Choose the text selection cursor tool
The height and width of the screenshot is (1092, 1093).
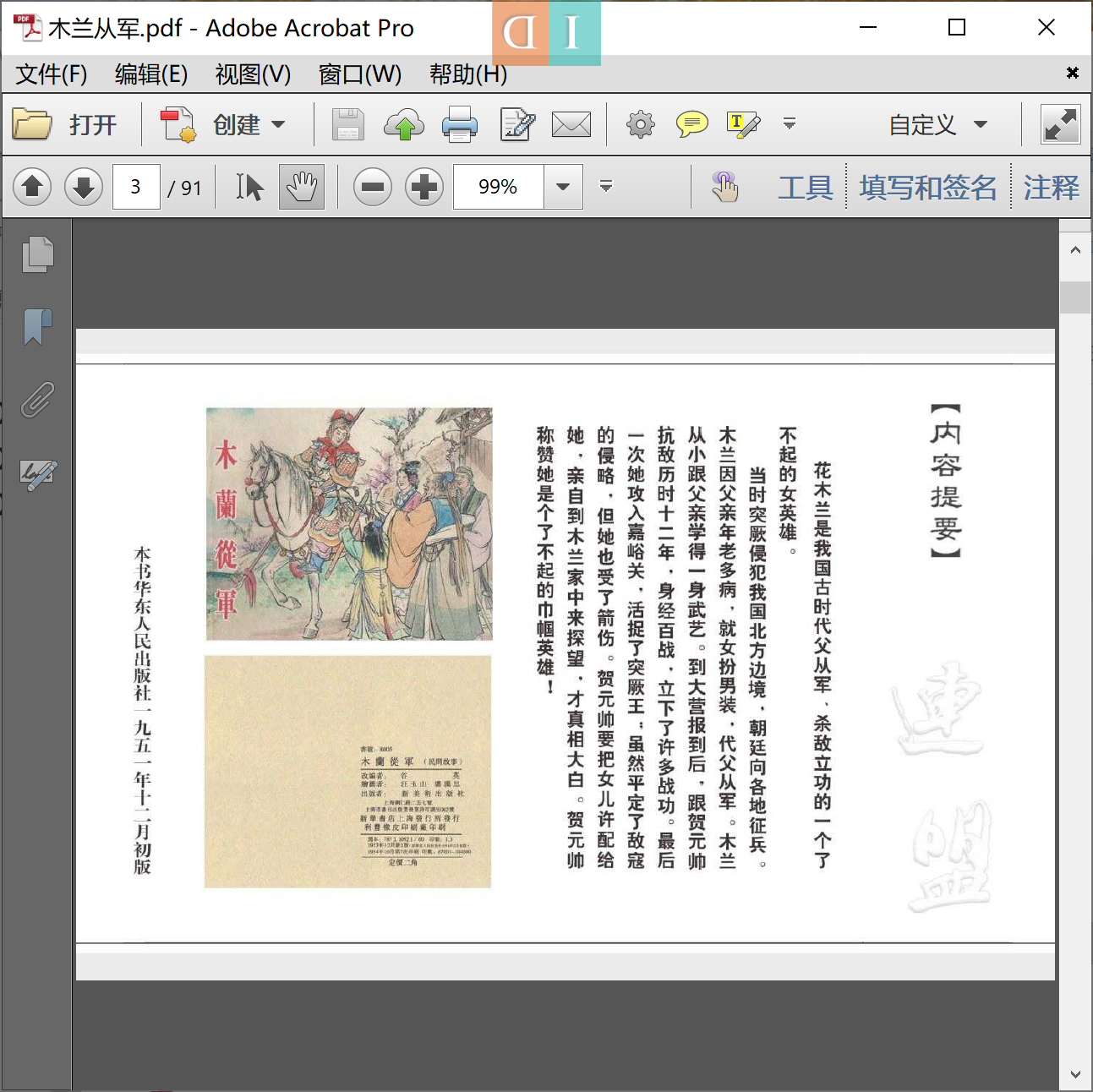[x=249, y=187]
